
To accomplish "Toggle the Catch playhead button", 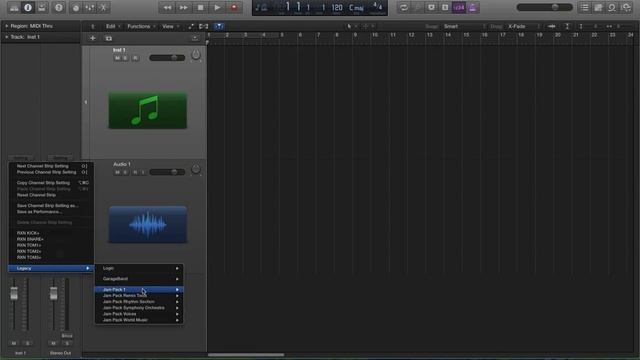I will tap(219, 27).
